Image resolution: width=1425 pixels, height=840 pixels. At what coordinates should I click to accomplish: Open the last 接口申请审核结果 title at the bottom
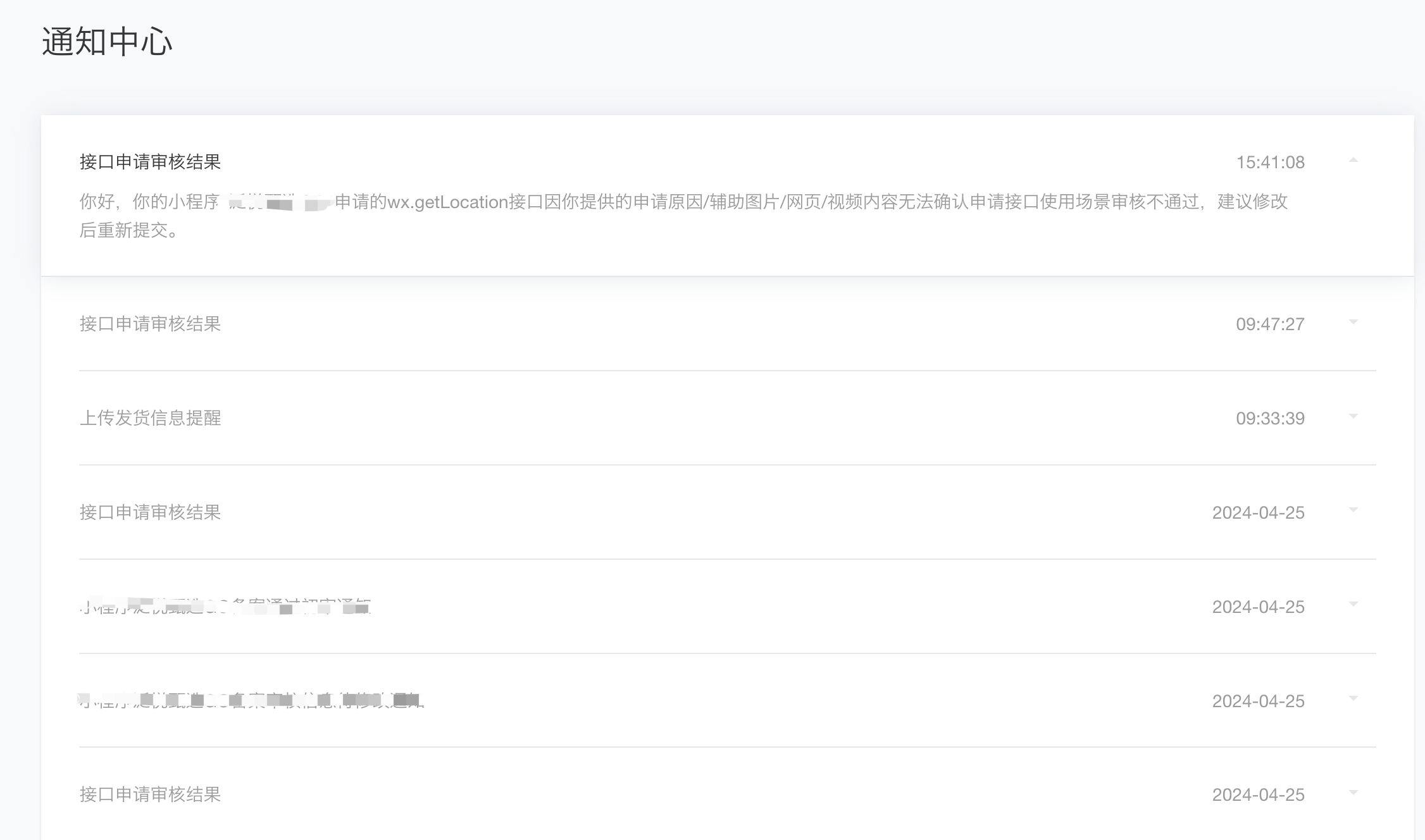[150, 794]
